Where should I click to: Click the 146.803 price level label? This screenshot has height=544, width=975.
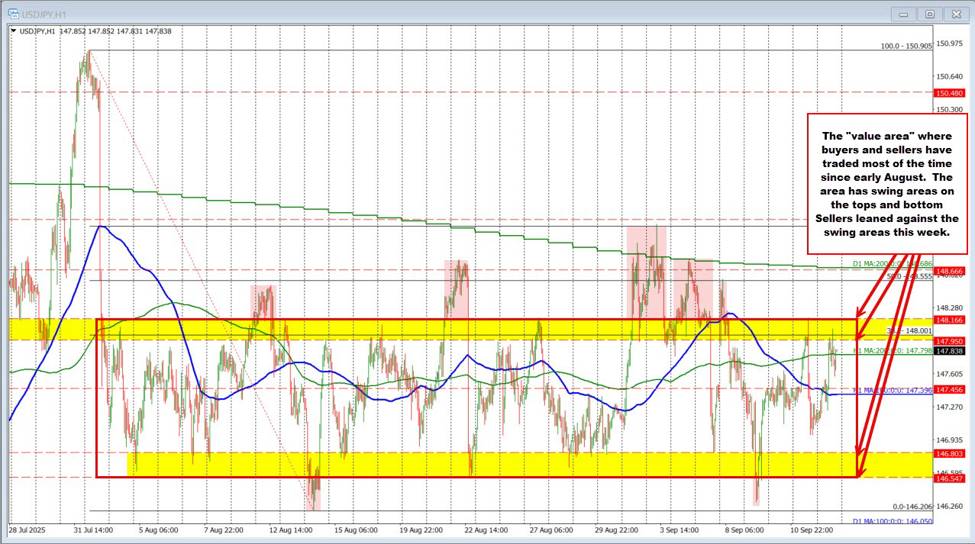pyautogui.click(x=948, y=453)
